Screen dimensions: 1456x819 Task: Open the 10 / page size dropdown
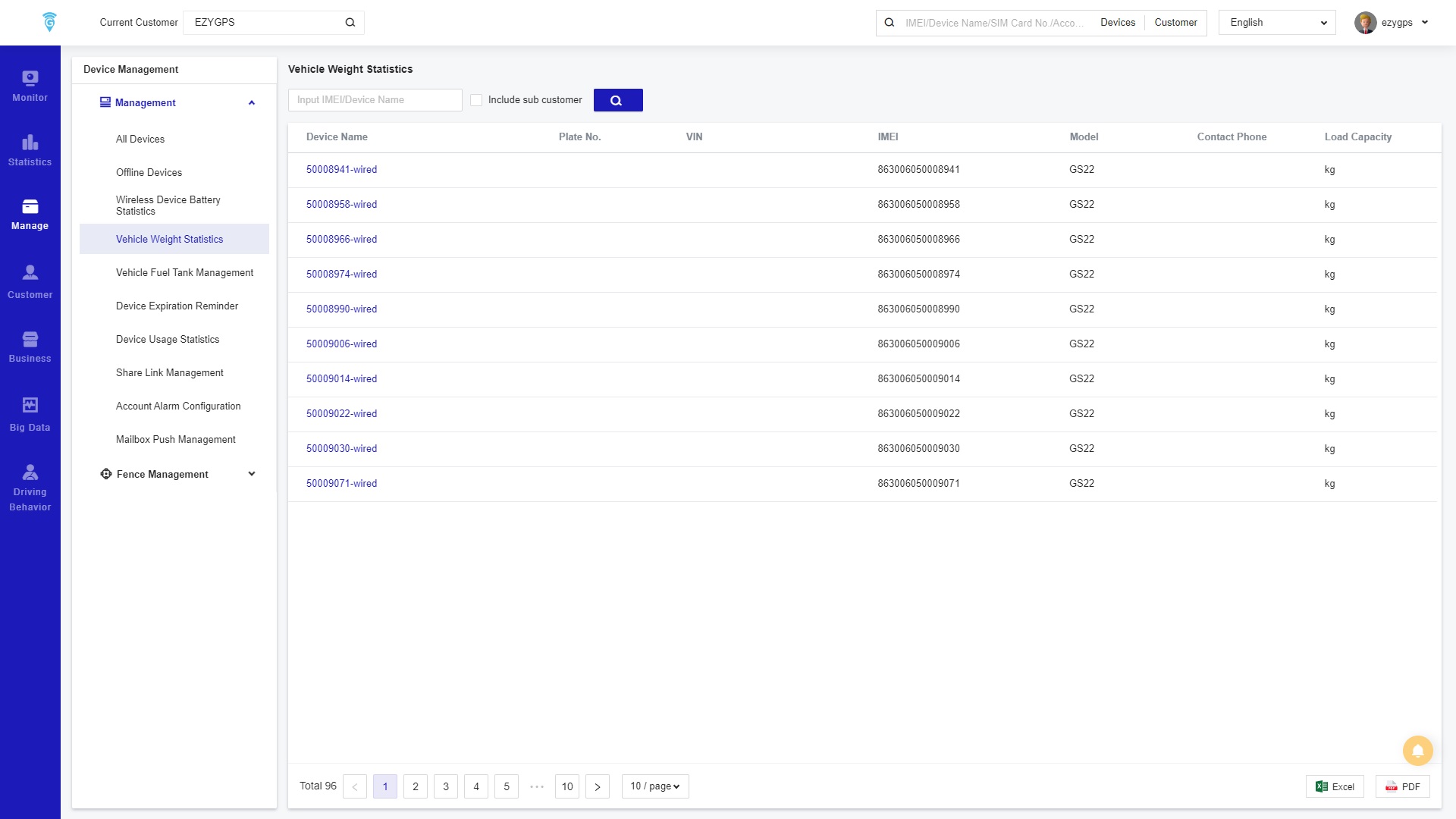coord(654,786)
